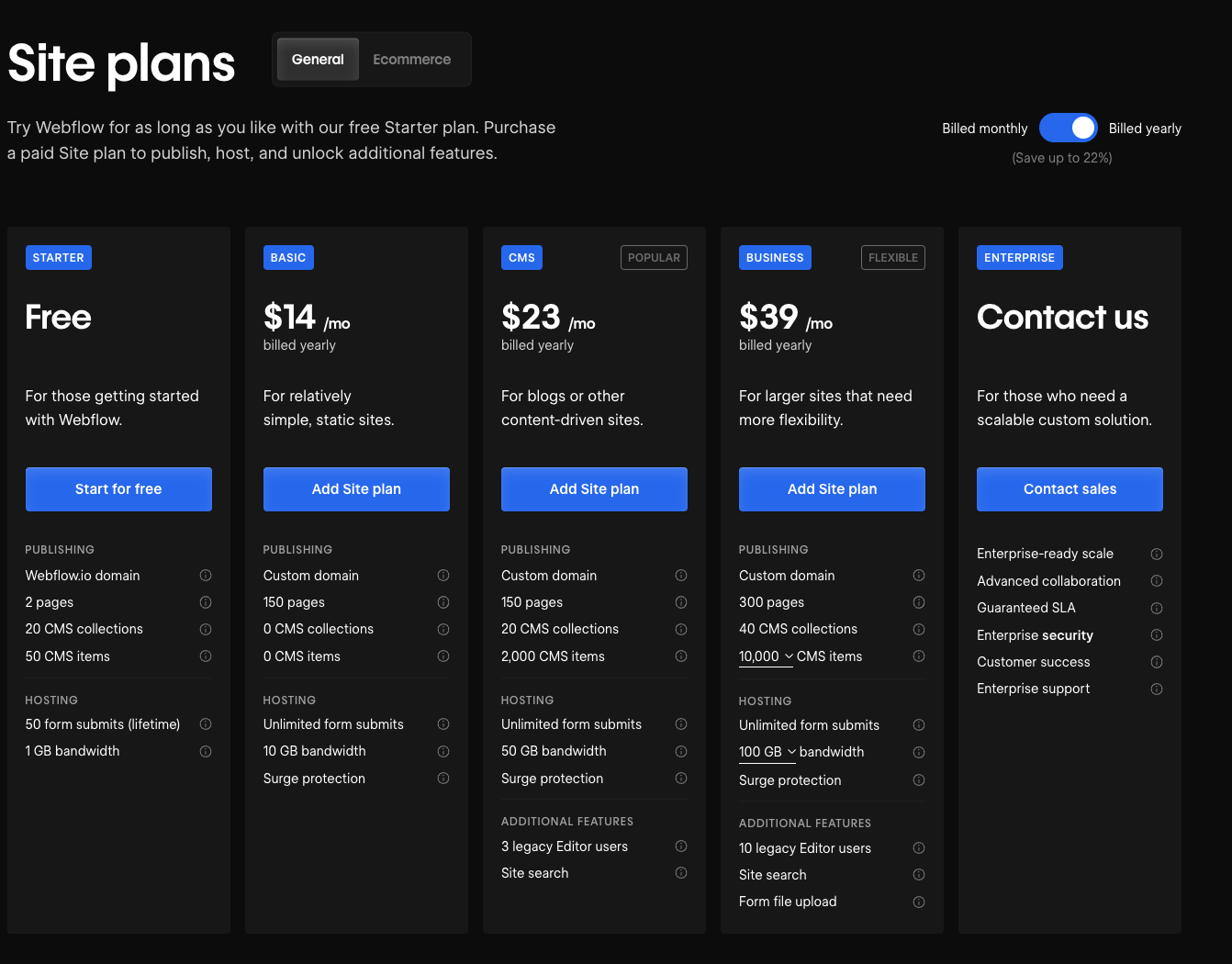Image resolution: width=1232 pixels, height=964 pixels.
Task: Show info for 0 CMS items
Action: tap(443, 656)
